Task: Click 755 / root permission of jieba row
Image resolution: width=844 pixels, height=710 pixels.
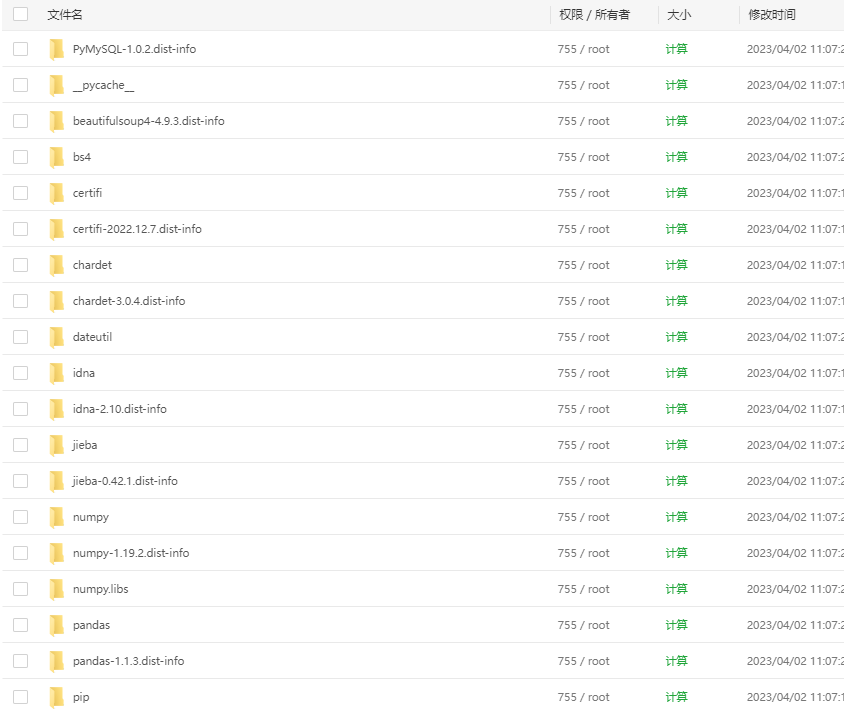Action: point(583,445)
